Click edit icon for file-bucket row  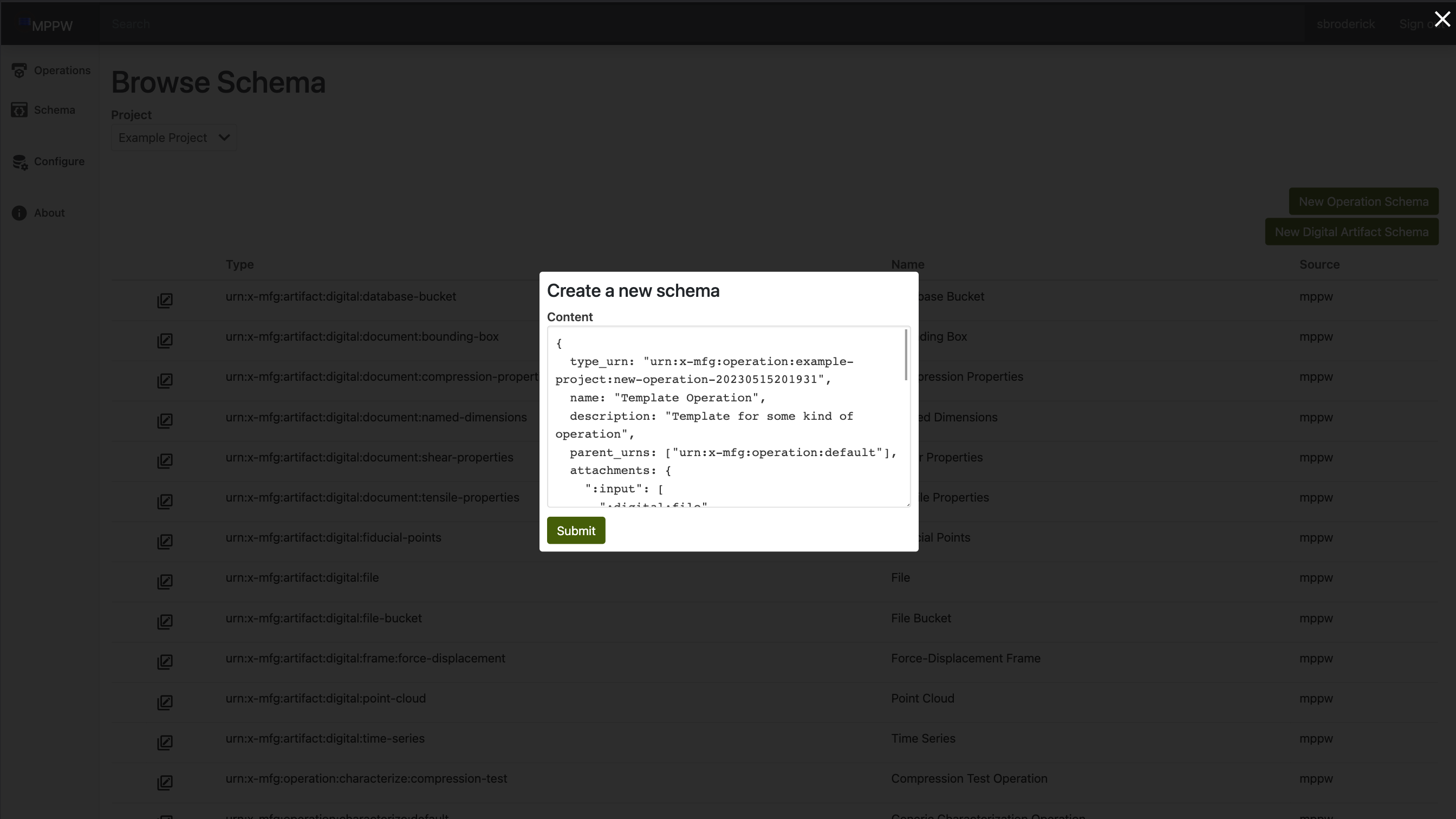165,622
